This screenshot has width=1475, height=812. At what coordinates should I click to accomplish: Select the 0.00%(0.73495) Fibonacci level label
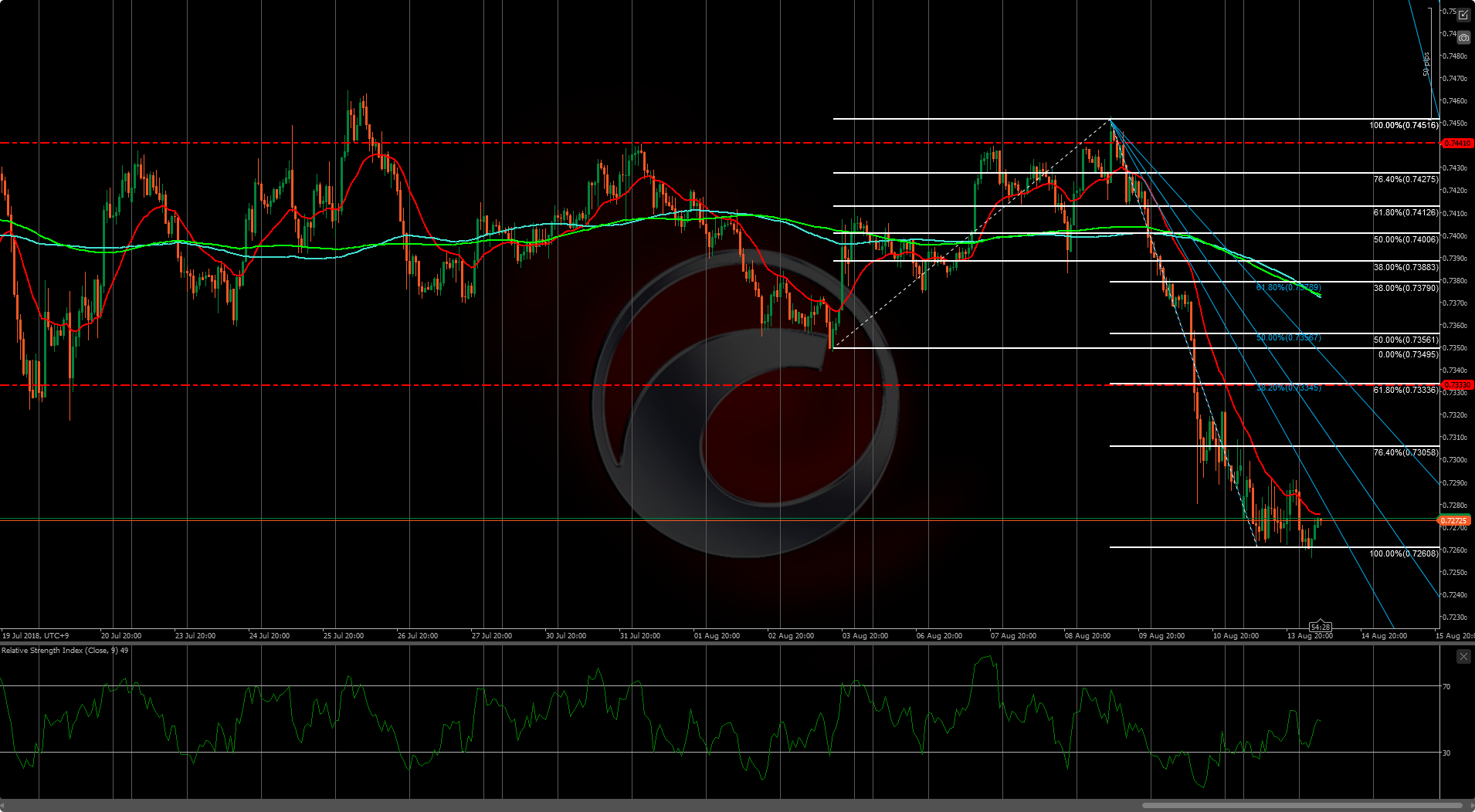[1408, 354]
